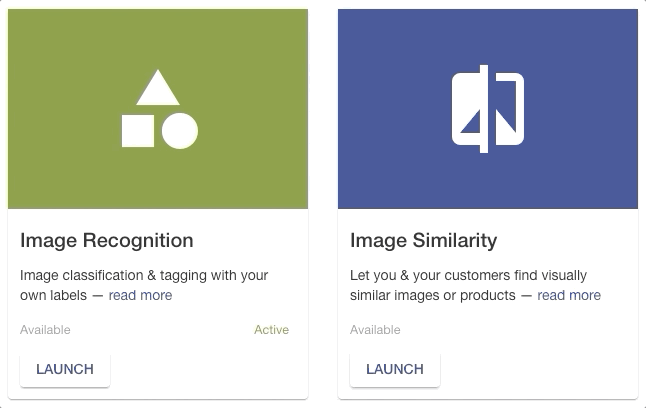646x408 pixels.
Task: Click the Image Similarity description text
Action: (x=475, y=285)
